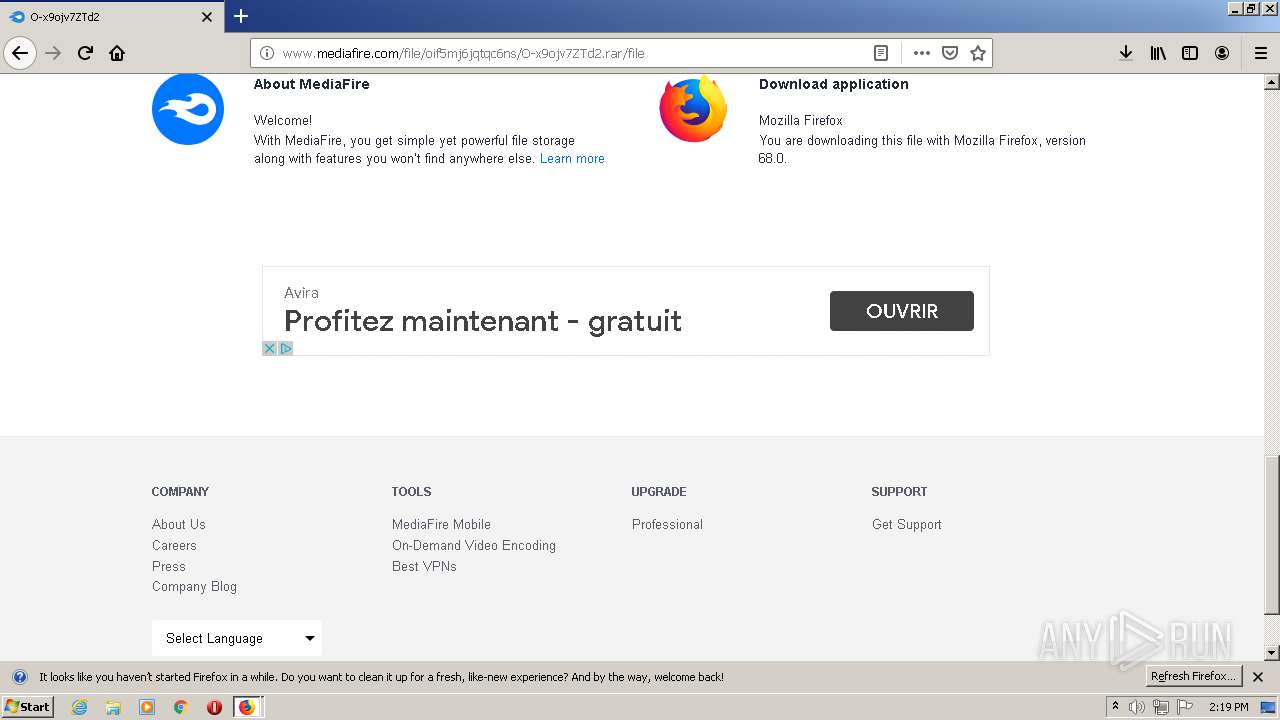1280x720 pixels.
Task: Open the Avira ad with OUVRIR
Action: tap(901, 311)
